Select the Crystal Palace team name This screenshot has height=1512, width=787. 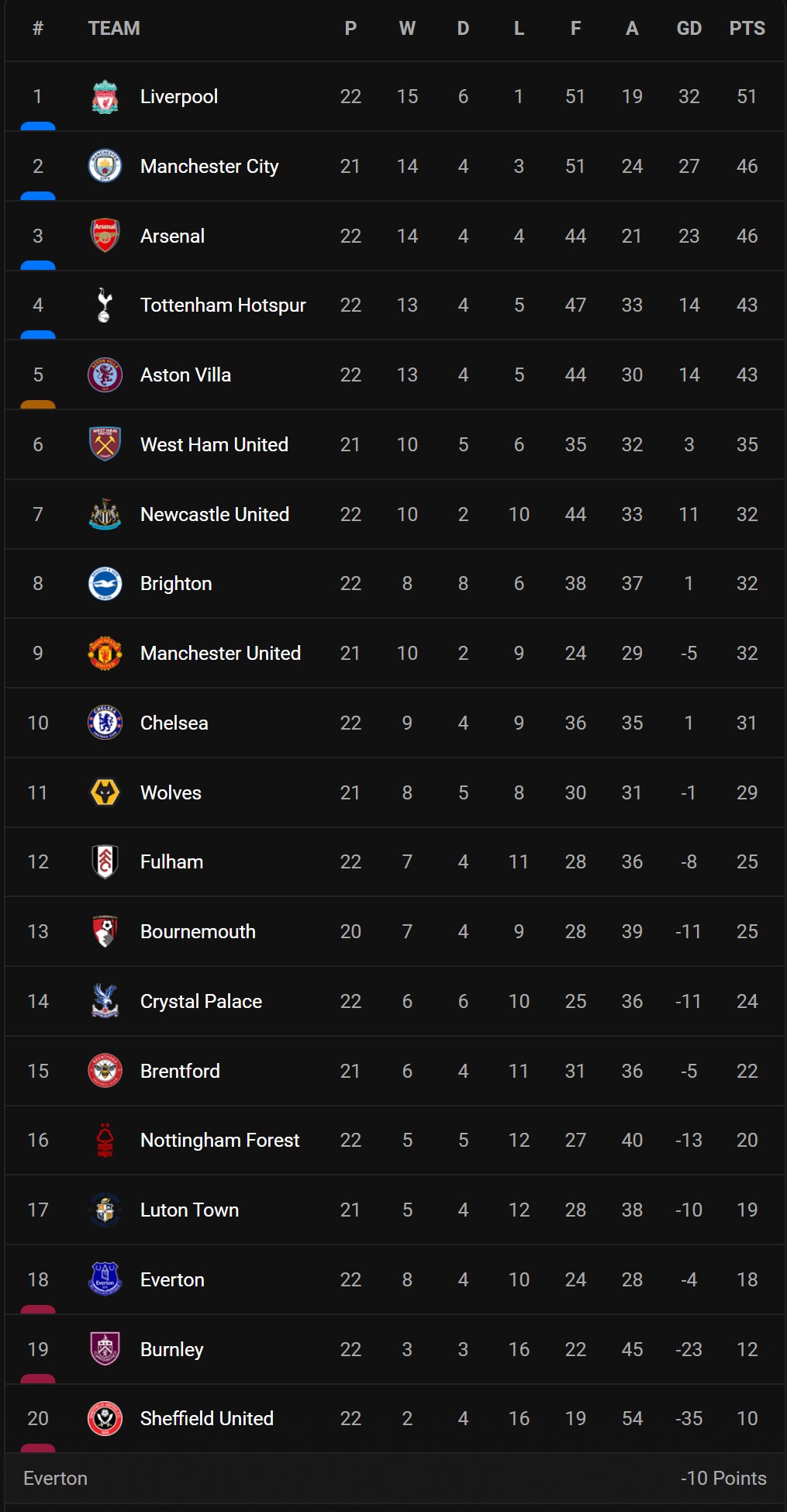coord(201,1002)
